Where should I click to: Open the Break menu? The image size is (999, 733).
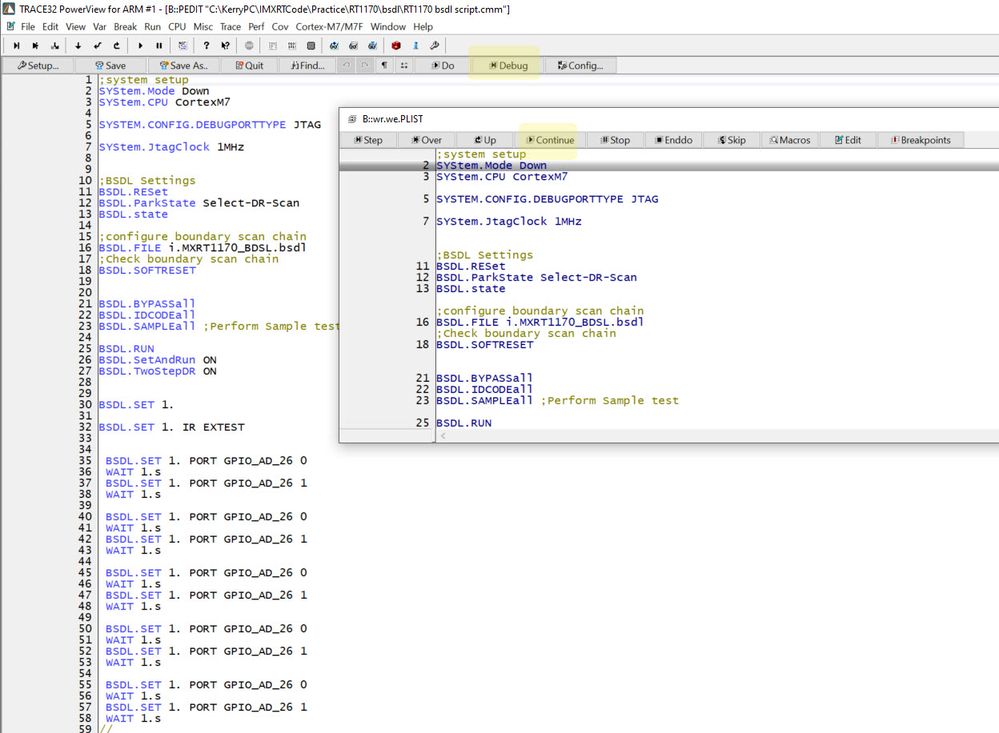[x=125, y=27]
